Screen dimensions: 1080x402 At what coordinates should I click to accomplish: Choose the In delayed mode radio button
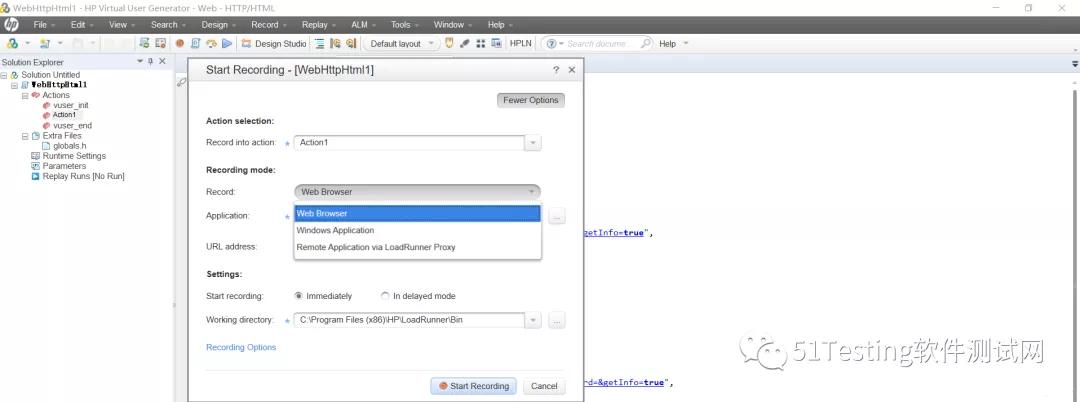coord(385,296)
